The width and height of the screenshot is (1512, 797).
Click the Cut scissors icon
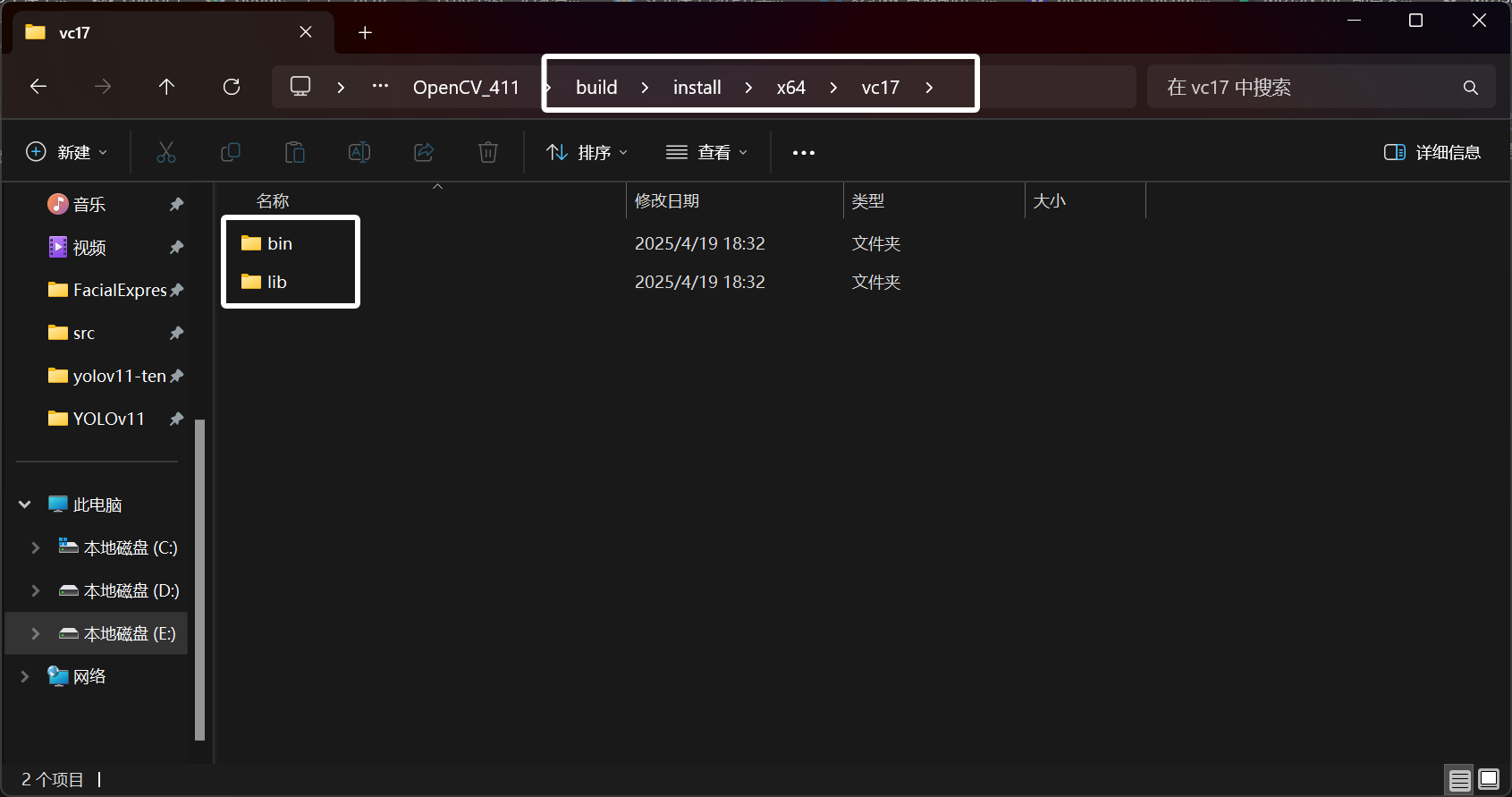coord(166,152)
